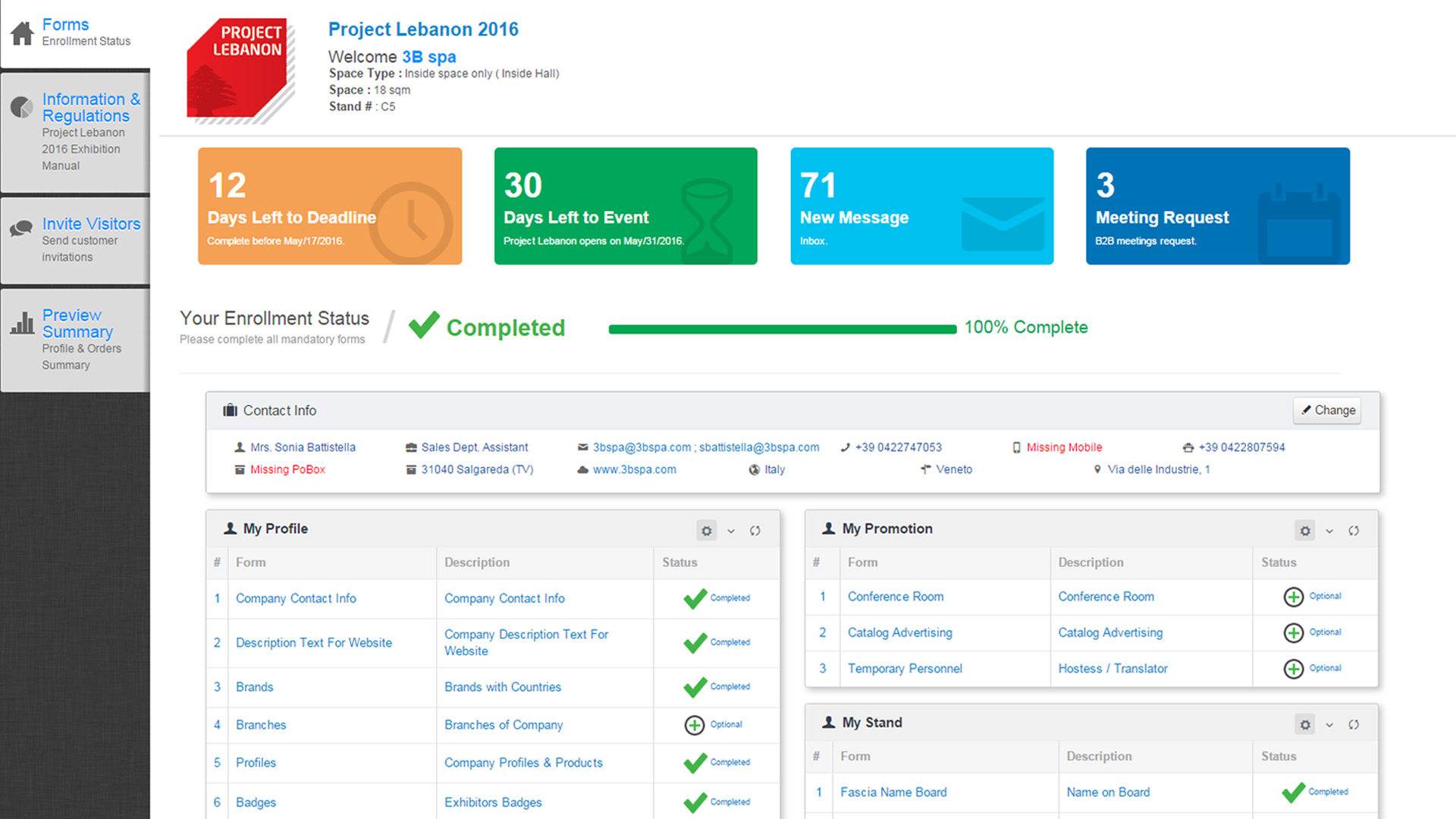The image size is (1456, 819).
Task: Click Conference Room optional plus icon
Action: coord(1293,597)
